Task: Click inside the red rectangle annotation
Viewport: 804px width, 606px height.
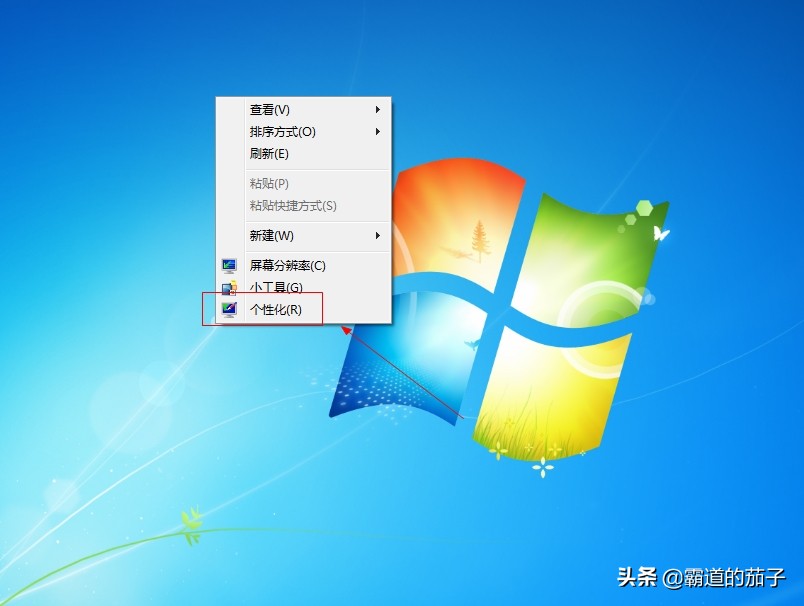Action: [x=265, y=310]
